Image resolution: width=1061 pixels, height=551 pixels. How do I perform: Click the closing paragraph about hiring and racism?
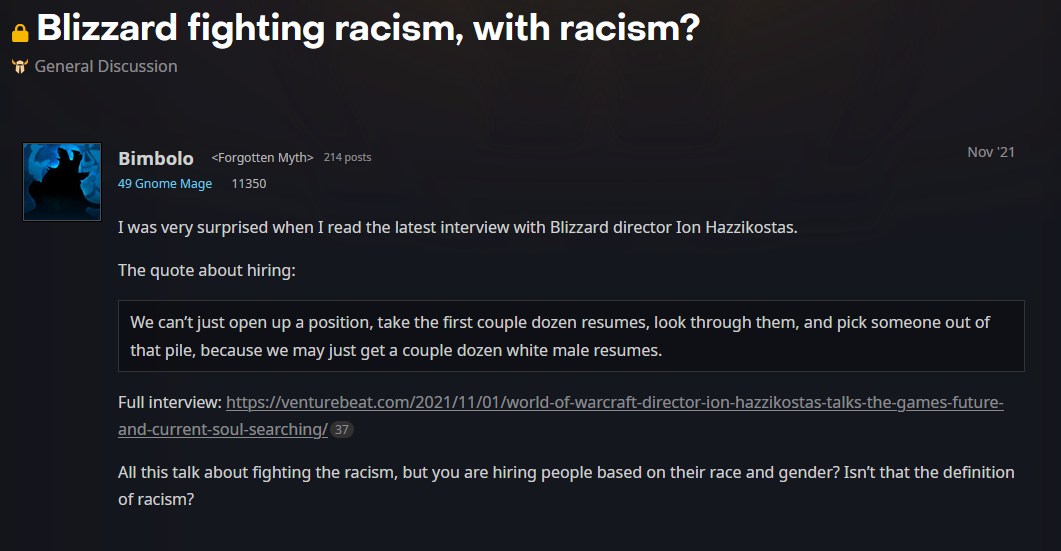pyautogui.click(x=566, y=486)
